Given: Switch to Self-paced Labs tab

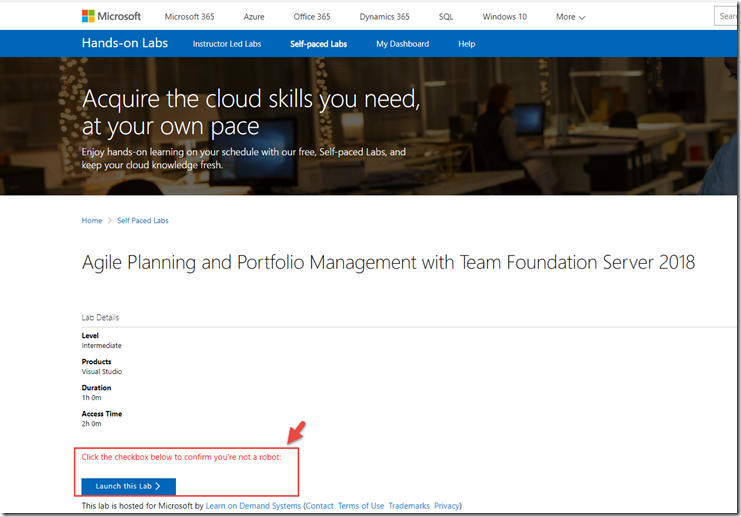Looking at the screenshot, I should point(319,44).
